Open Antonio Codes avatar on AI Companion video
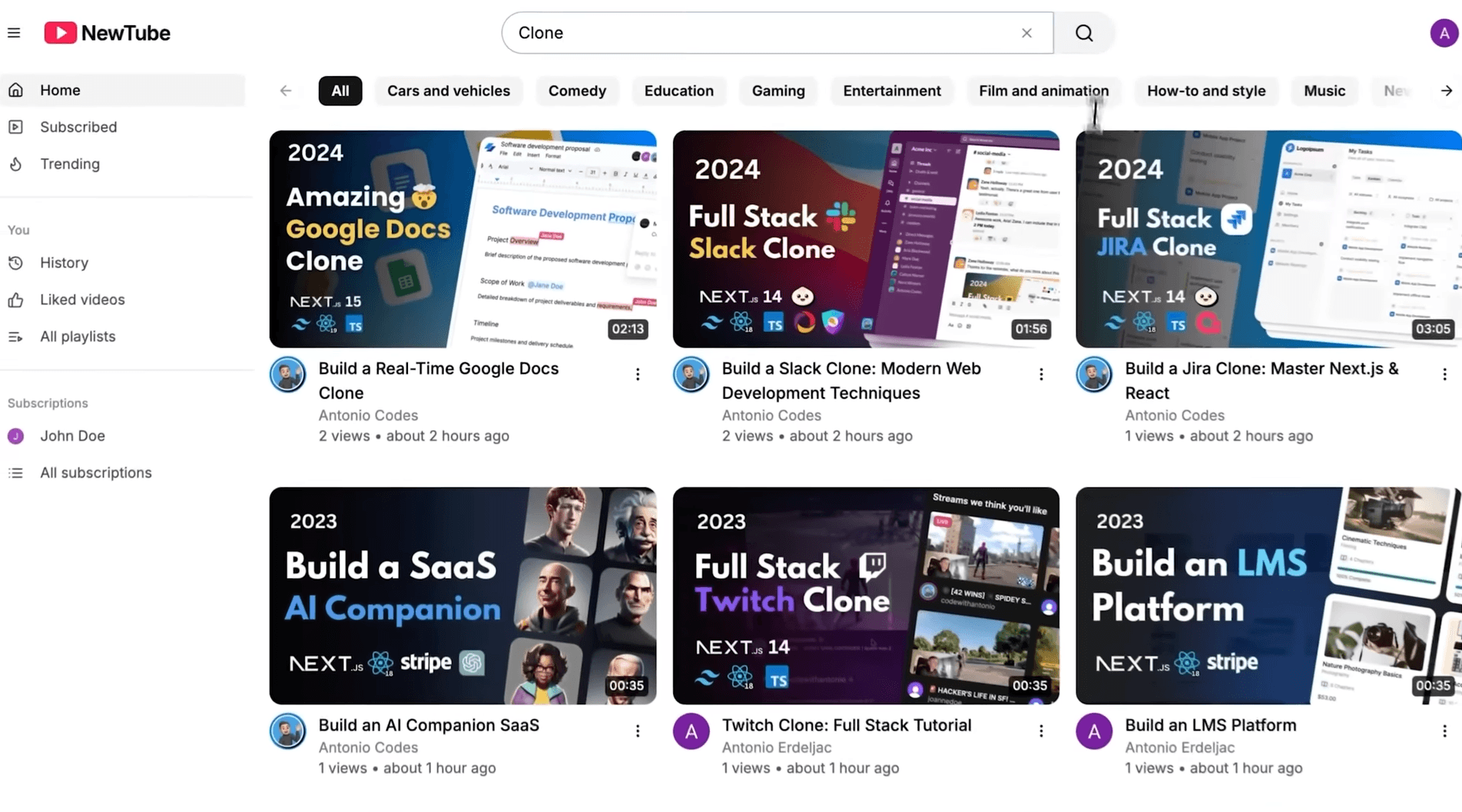The height and width of the screenshot is (812, 1462). pyautogui.click(x=287, y=731)
